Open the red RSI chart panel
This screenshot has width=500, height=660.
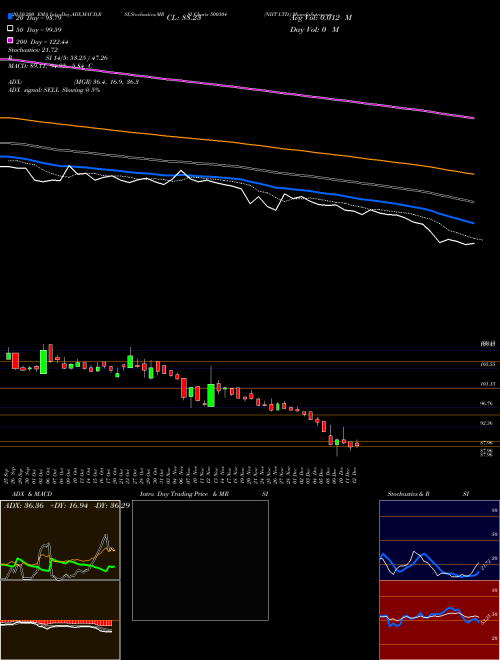(x=439, y=620)
